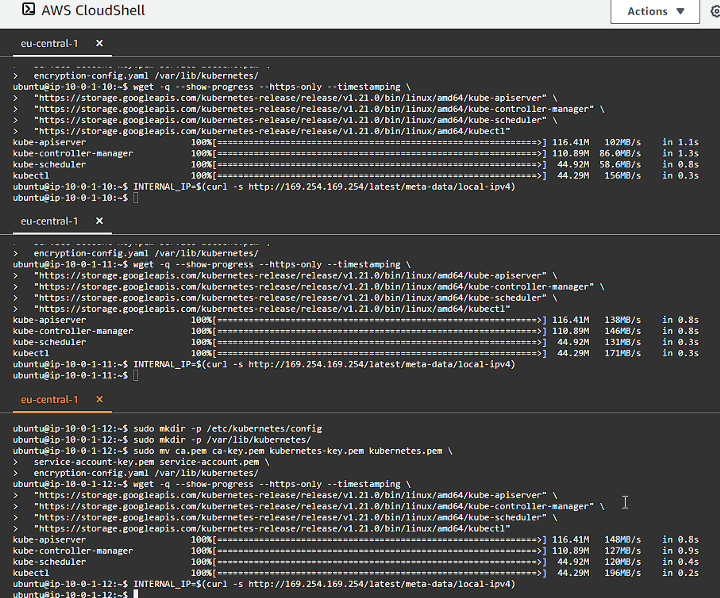Click the '148MB/s' speed value
Image resolution: width=720 pixels, height=598 pixels.
(x=622, y=540)
